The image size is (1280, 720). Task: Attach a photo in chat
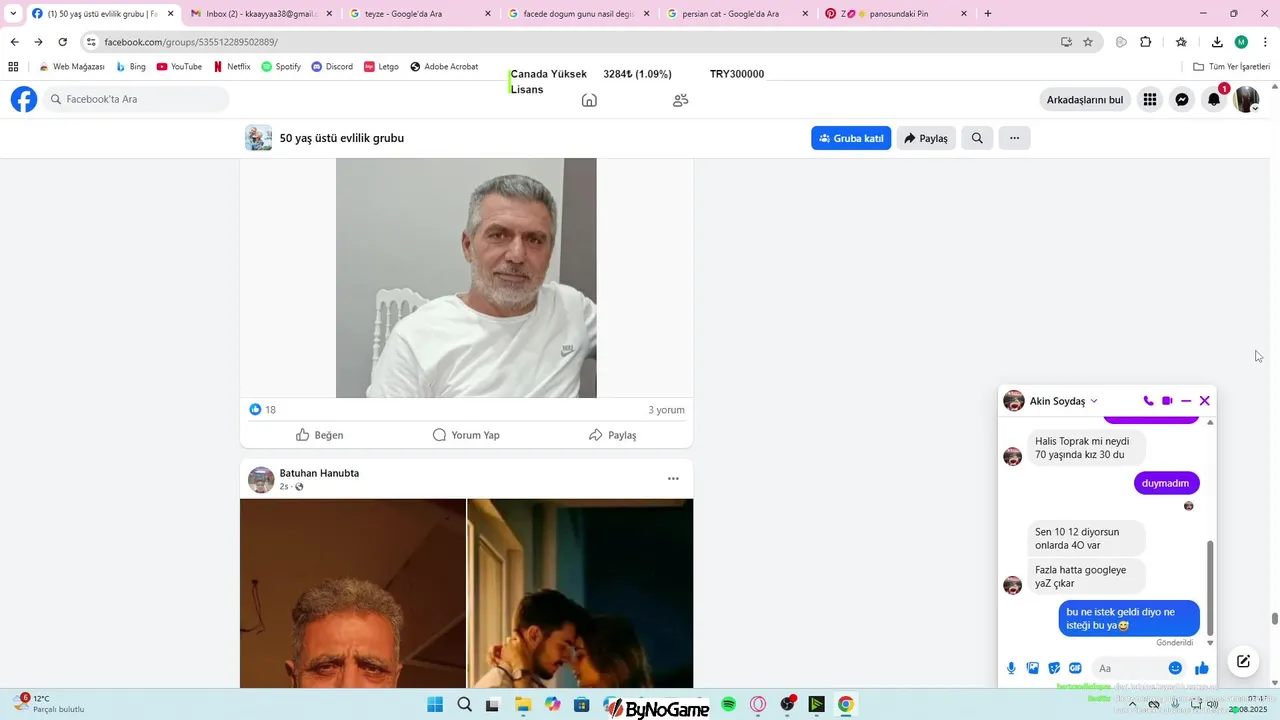pos(1033,668)
